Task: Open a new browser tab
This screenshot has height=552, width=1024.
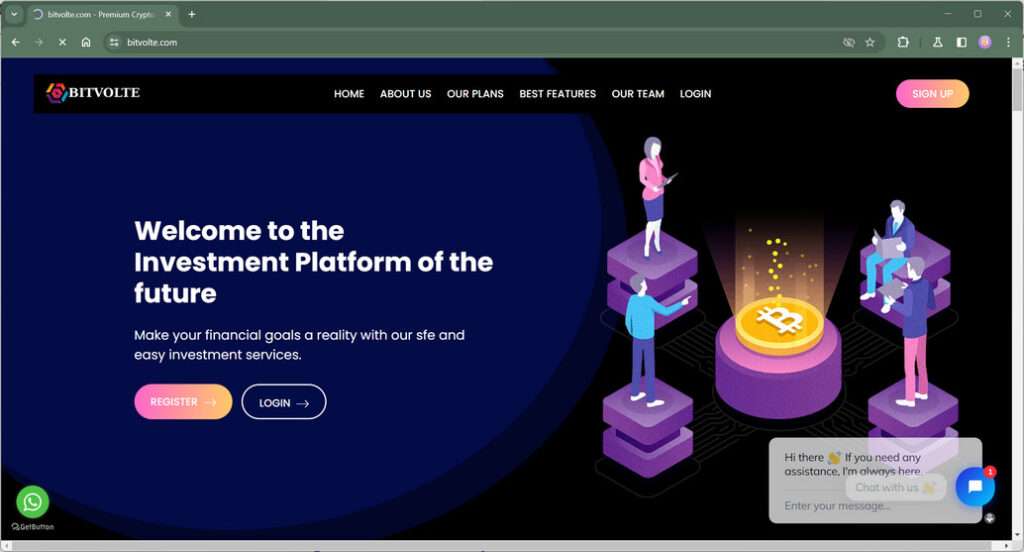Action: pyautogui.click(x=191, y=14)
